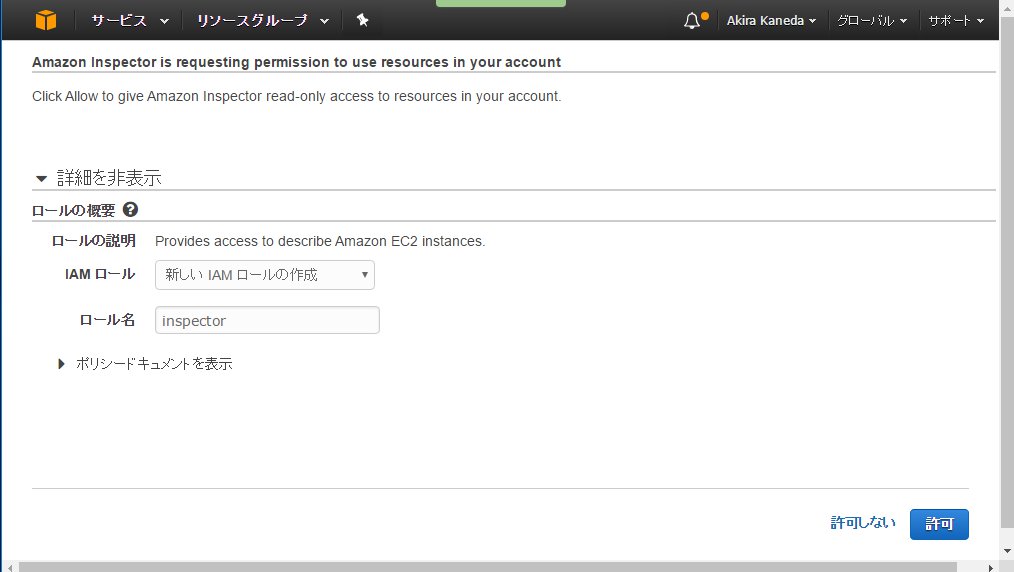1014x572 pixels.
Task: Click the ロール名 text field
Action: 267,320
